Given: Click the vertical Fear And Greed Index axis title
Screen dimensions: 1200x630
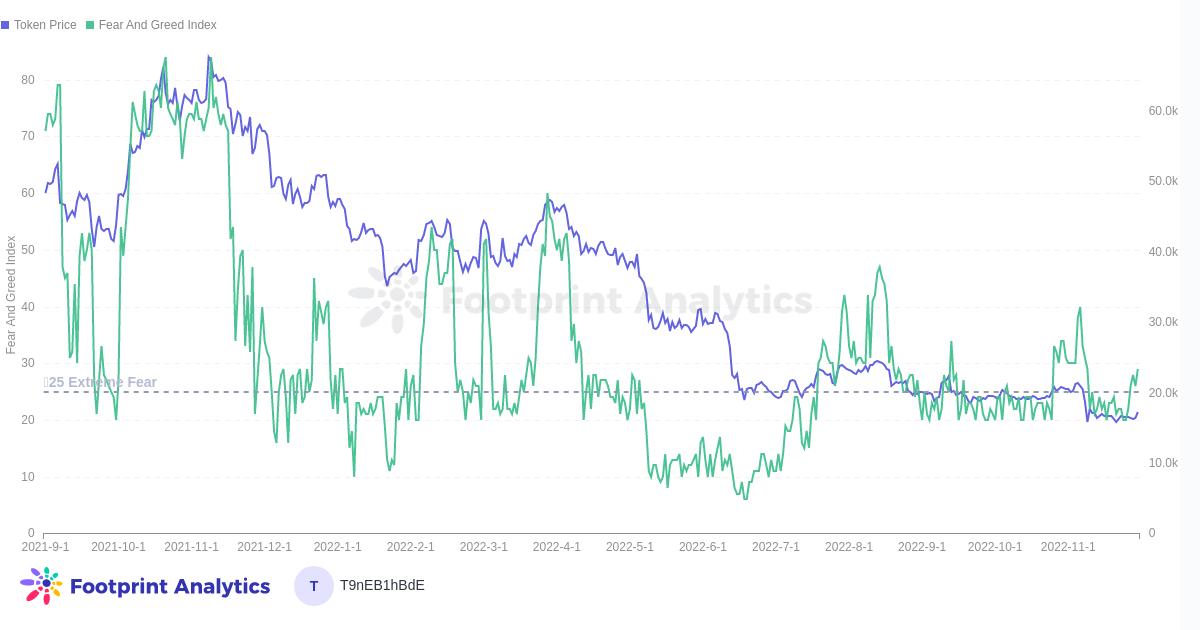Looking at the screenshot, I should click(x=11, y=295).
